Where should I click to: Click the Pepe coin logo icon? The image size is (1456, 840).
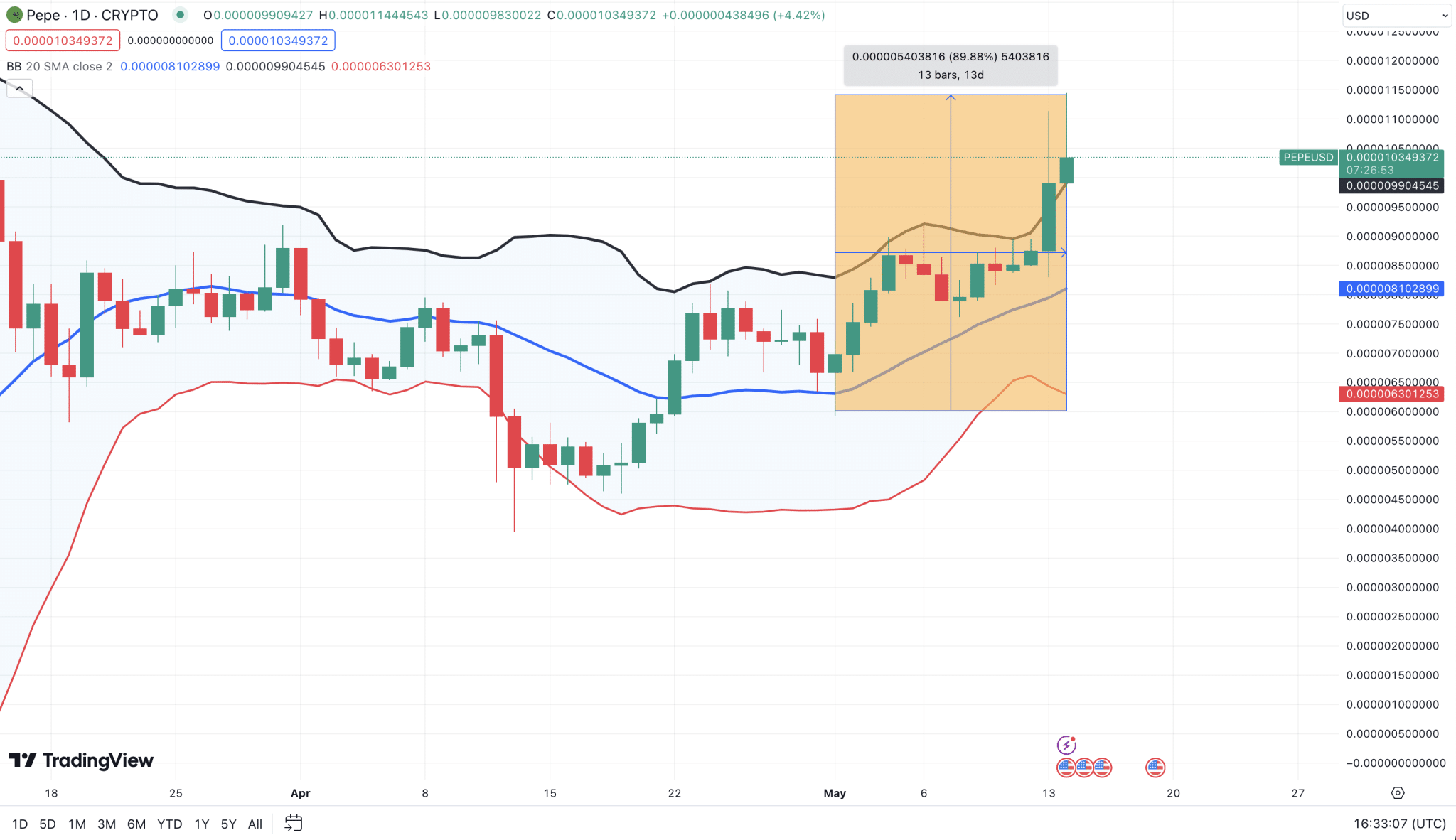point(14,15)
